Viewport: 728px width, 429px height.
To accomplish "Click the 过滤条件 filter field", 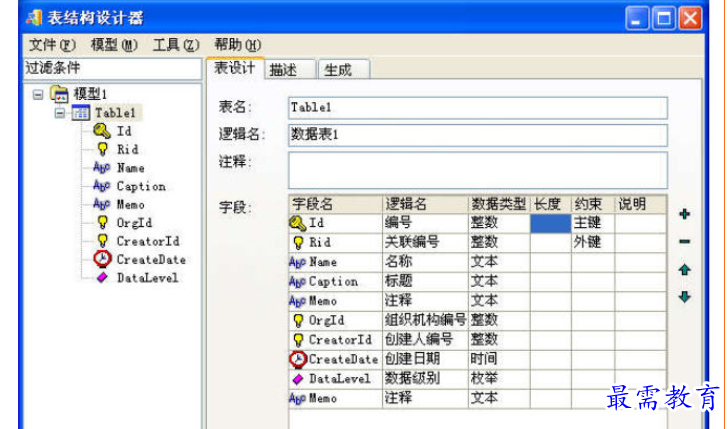I will (112, 68).
